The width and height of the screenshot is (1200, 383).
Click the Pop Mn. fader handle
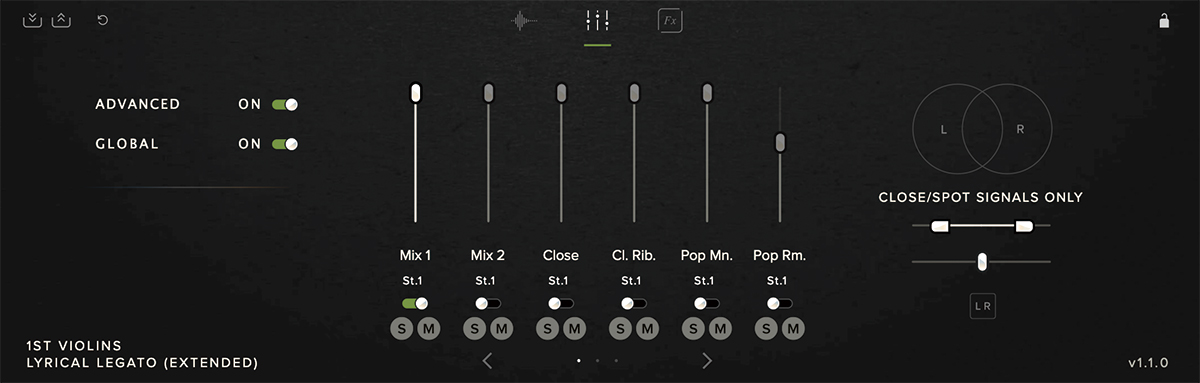pyautogui.click(x=707, y=93)
